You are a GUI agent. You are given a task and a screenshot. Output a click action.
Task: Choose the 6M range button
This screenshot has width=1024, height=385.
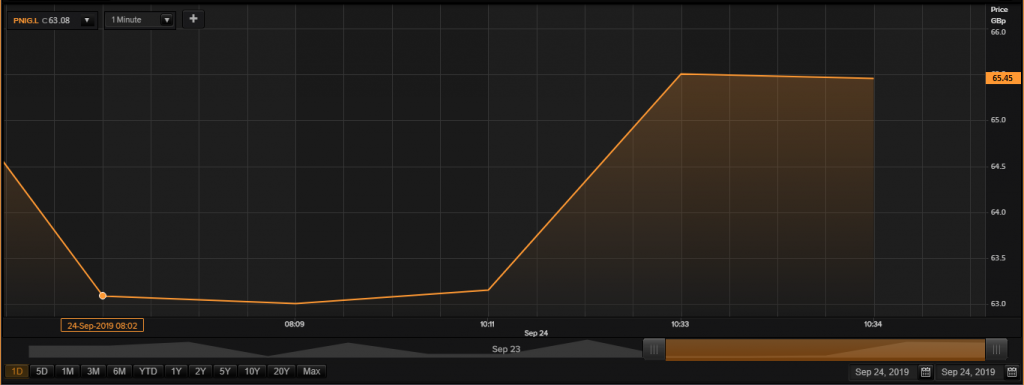click(x=119, y=372)
